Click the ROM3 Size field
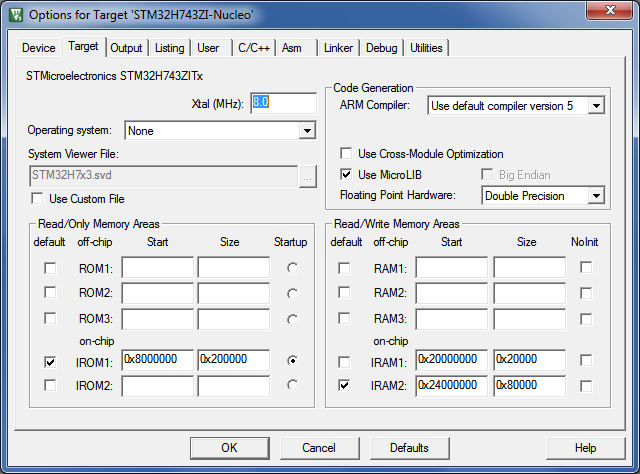The height and width of the screenshot is (474, 640). (x=234, y=319)
